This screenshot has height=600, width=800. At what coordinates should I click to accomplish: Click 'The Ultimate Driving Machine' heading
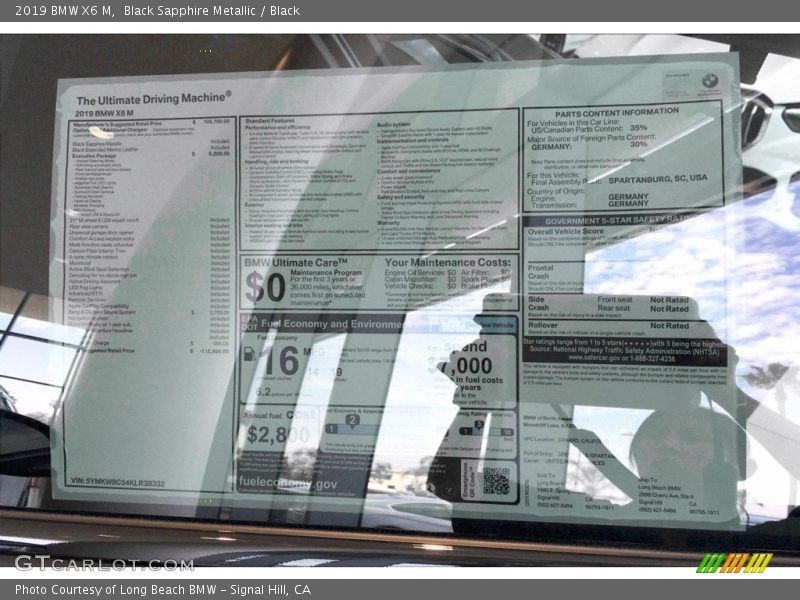[154, 98]
